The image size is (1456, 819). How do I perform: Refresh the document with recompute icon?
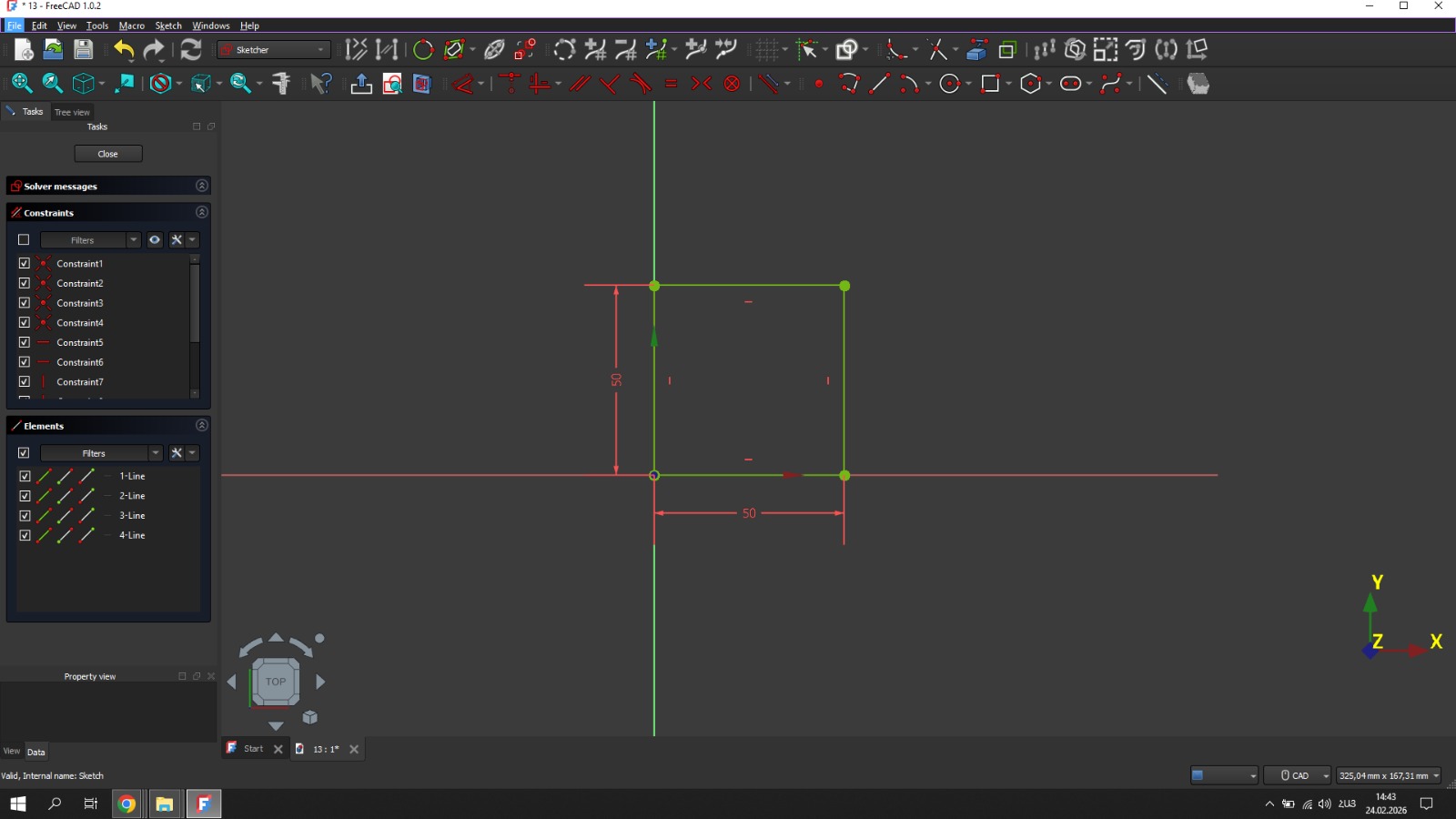[191, 50]
